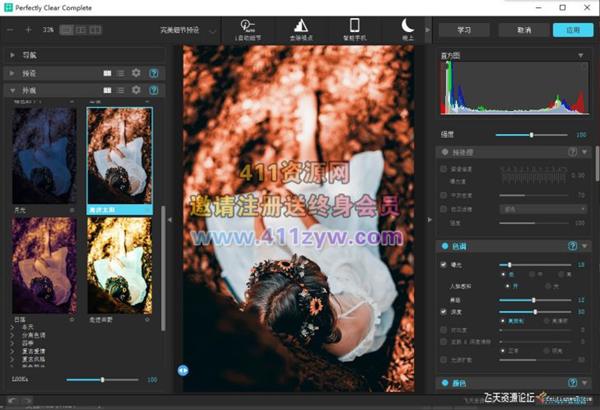Toggle the 色调 section power button

click(445, 246)
